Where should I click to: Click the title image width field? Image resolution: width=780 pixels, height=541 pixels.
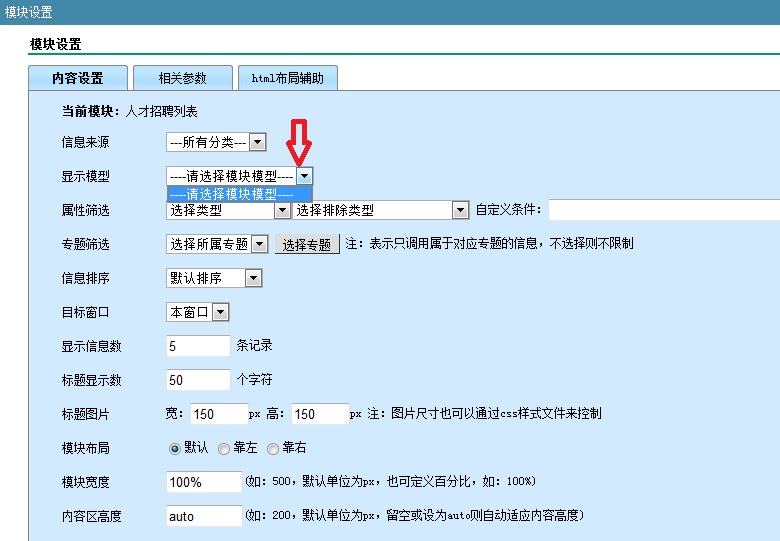pyautogui.click(x=218, y=414)
